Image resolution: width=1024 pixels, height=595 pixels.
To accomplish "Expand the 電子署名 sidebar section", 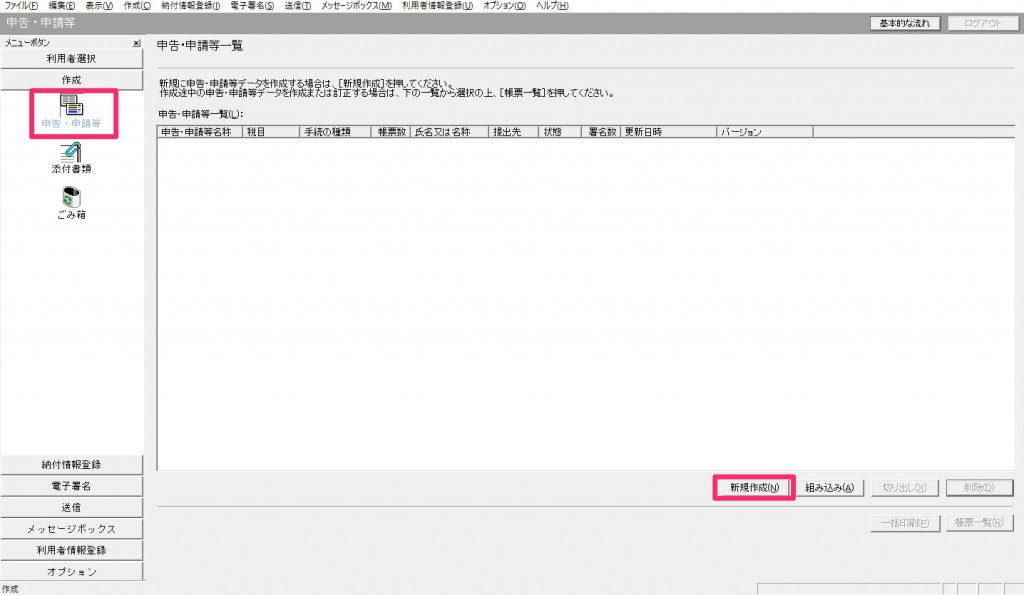I will coord(71,486).
